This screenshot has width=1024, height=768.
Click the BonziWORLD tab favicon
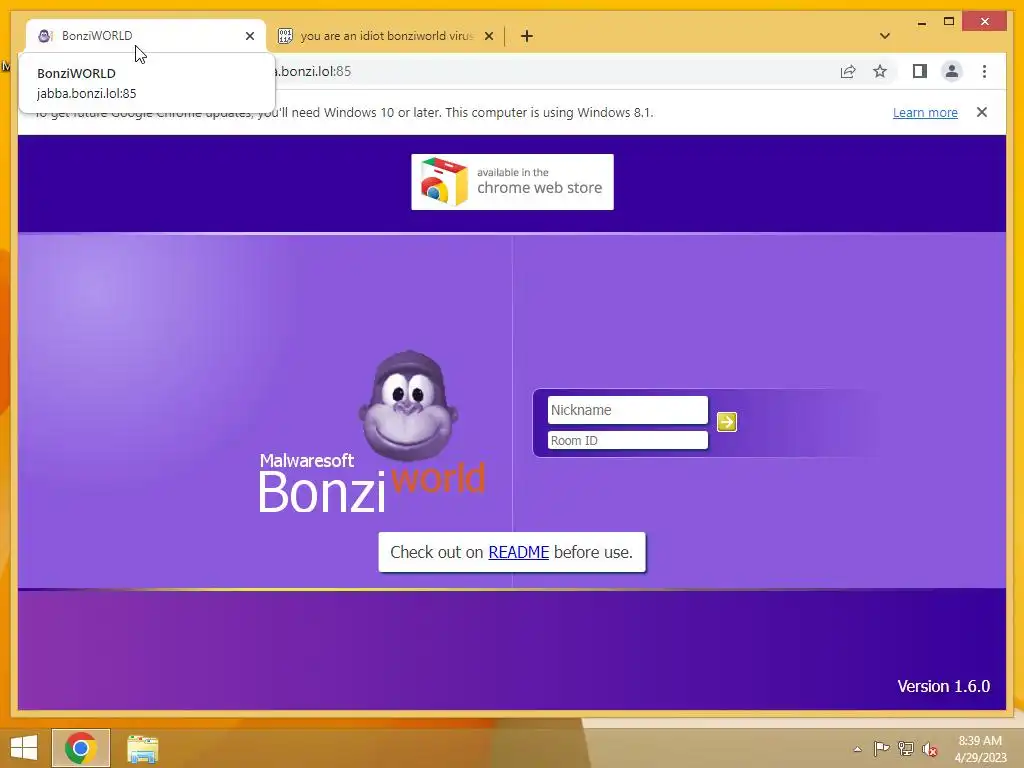point(45,36)
